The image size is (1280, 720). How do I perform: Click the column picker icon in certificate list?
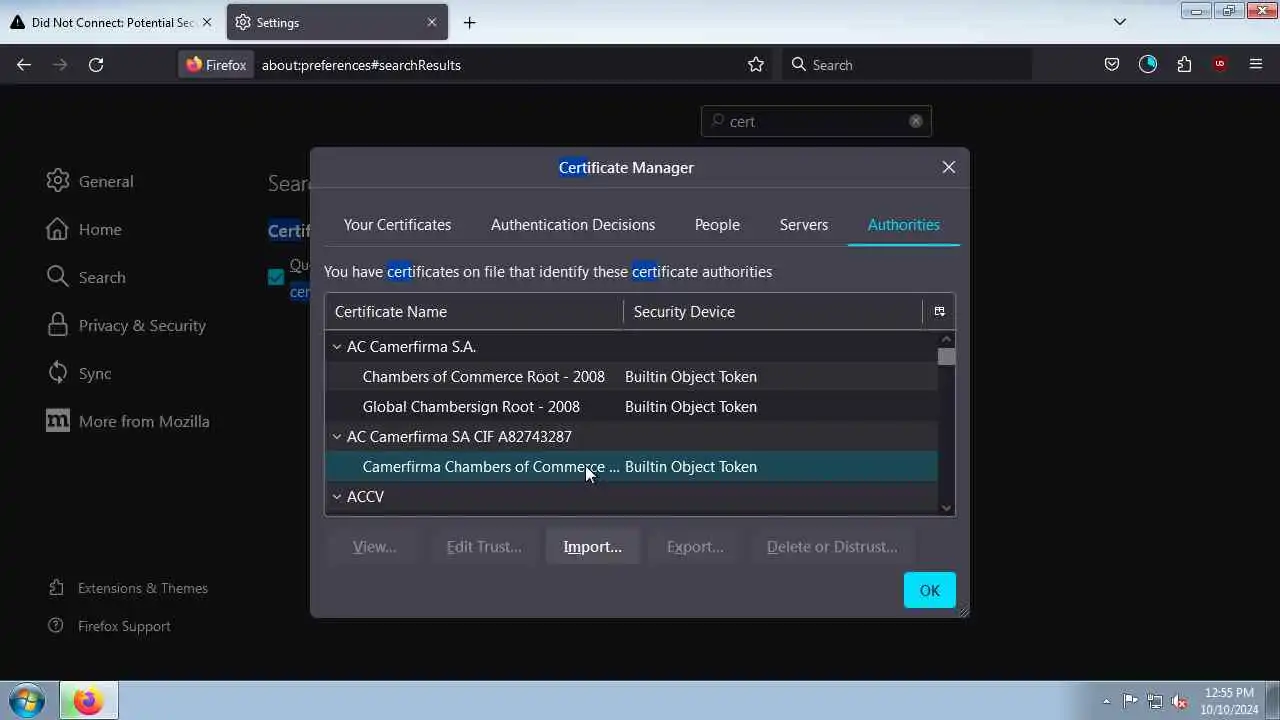(x=939, y=312)
